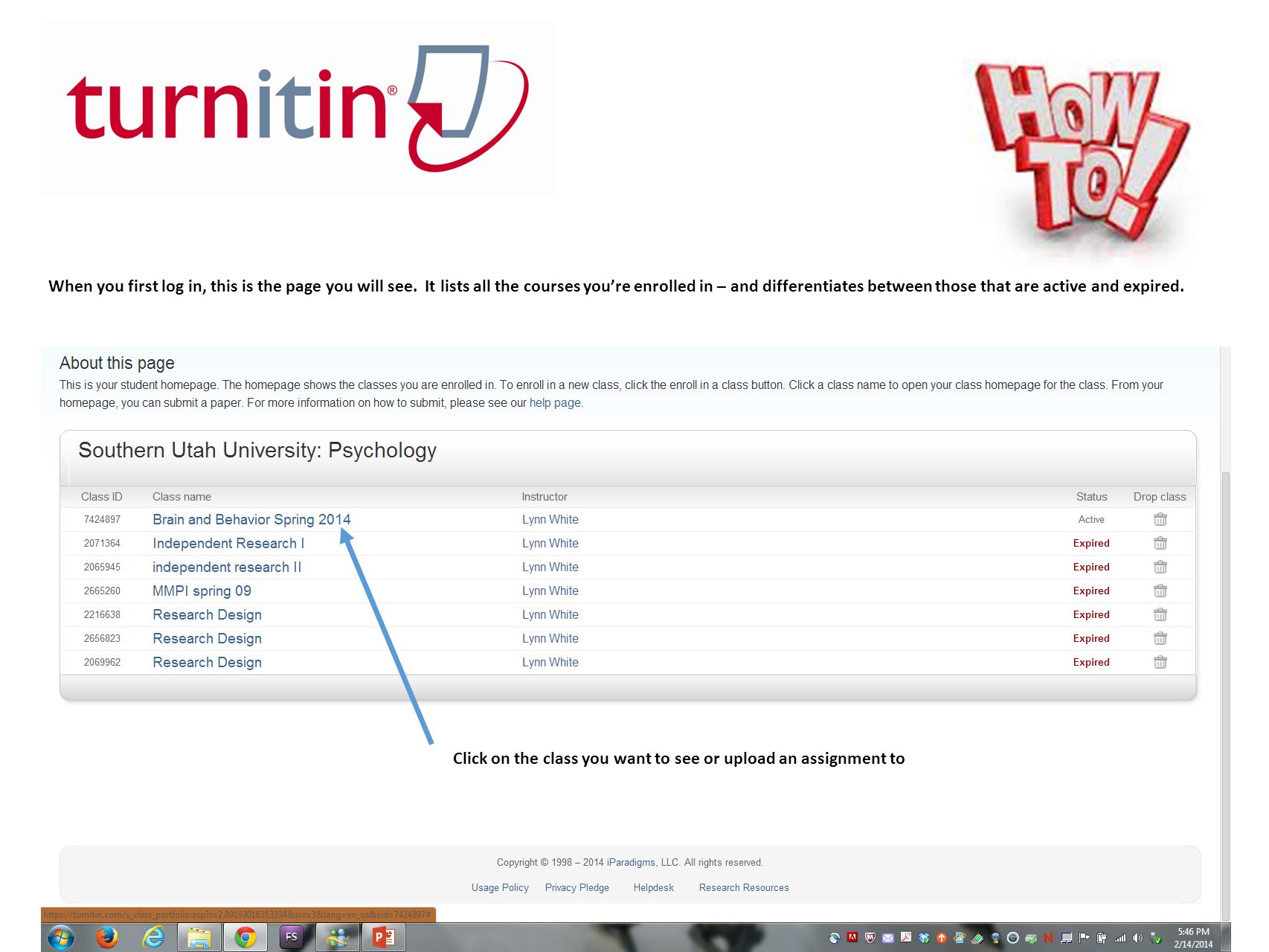Drop the Brain and Behavior Spring 2014 class
This screenshot has height=952, width=1269.
pos(1160,519)
